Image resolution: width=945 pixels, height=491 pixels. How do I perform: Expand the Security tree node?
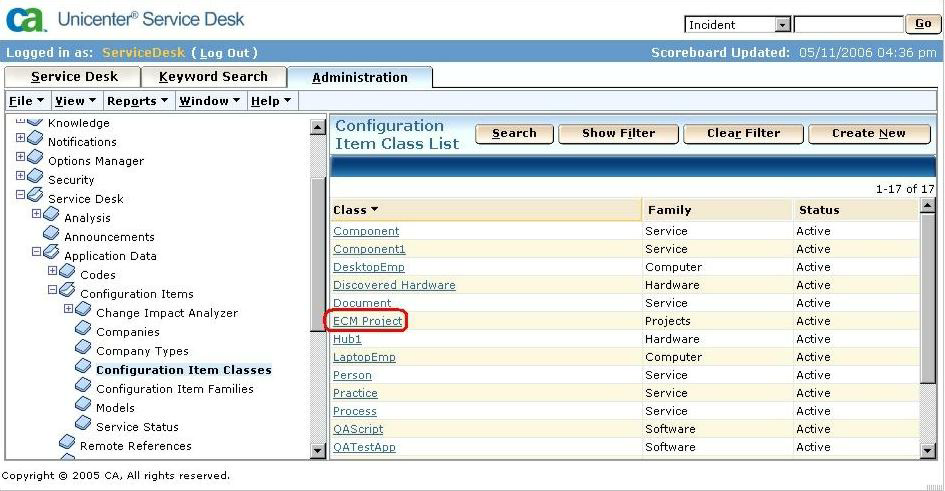20,175
